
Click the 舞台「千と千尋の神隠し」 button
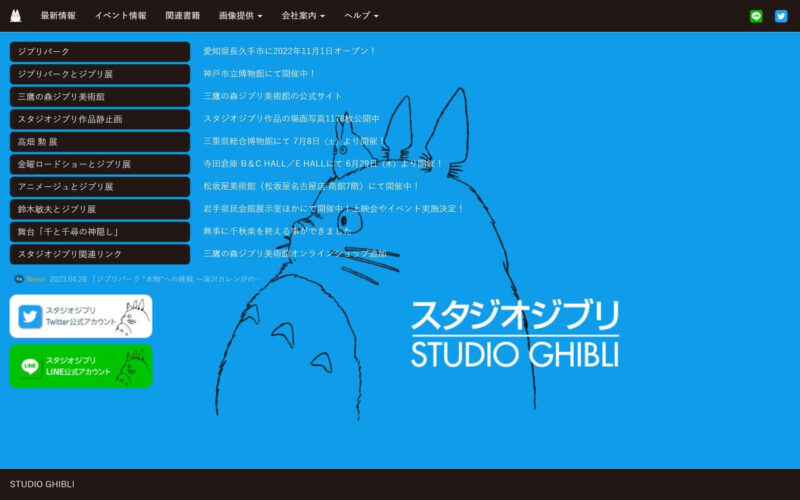(100, 231)
